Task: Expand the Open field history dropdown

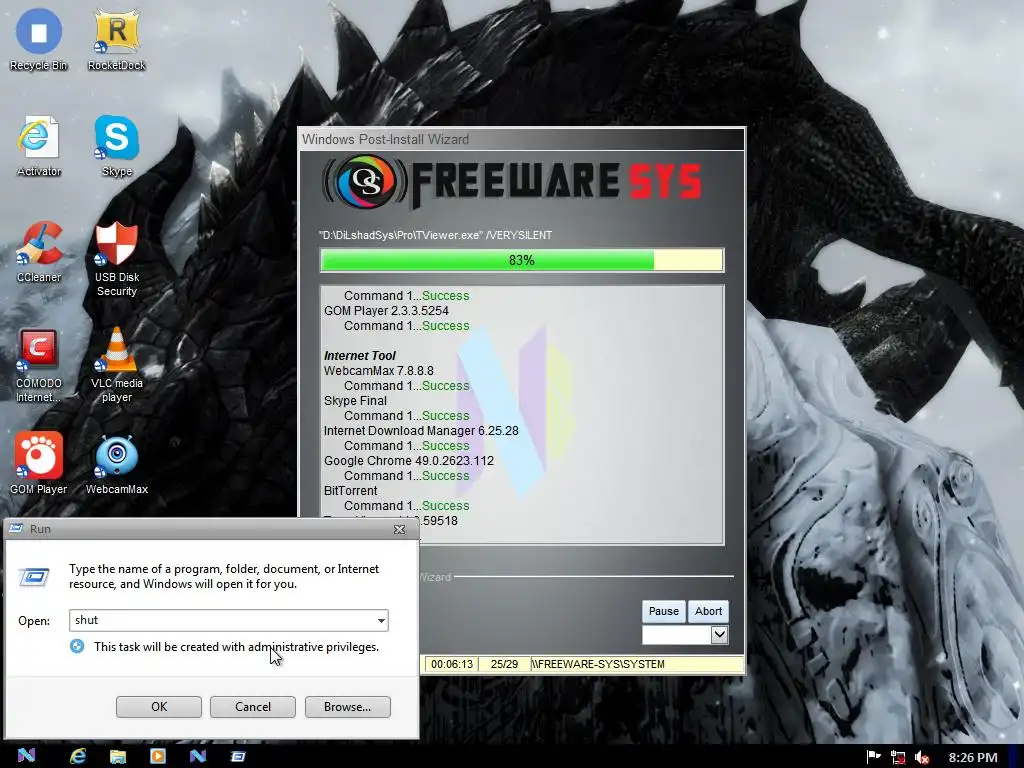Action: pyautogui.click(x=381, y=620)
